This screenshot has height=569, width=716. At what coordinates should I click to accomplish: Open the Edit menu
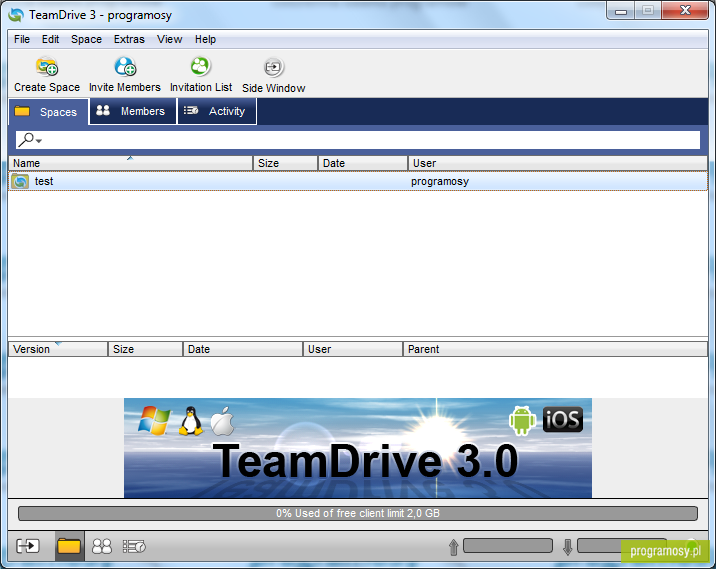tap(50, 39)
